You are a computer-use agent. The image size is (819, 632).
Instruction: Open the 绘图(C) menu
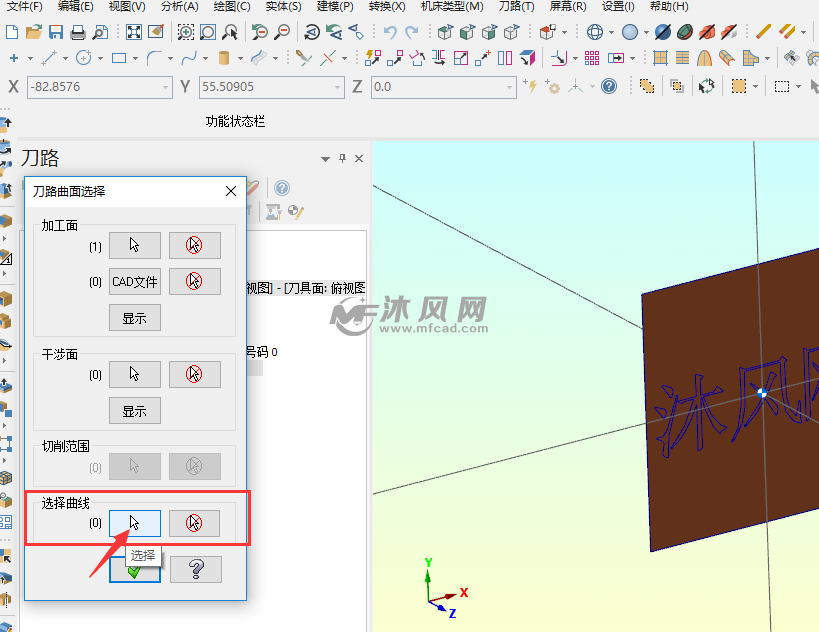pyautogui.click(x=232, y=6)
